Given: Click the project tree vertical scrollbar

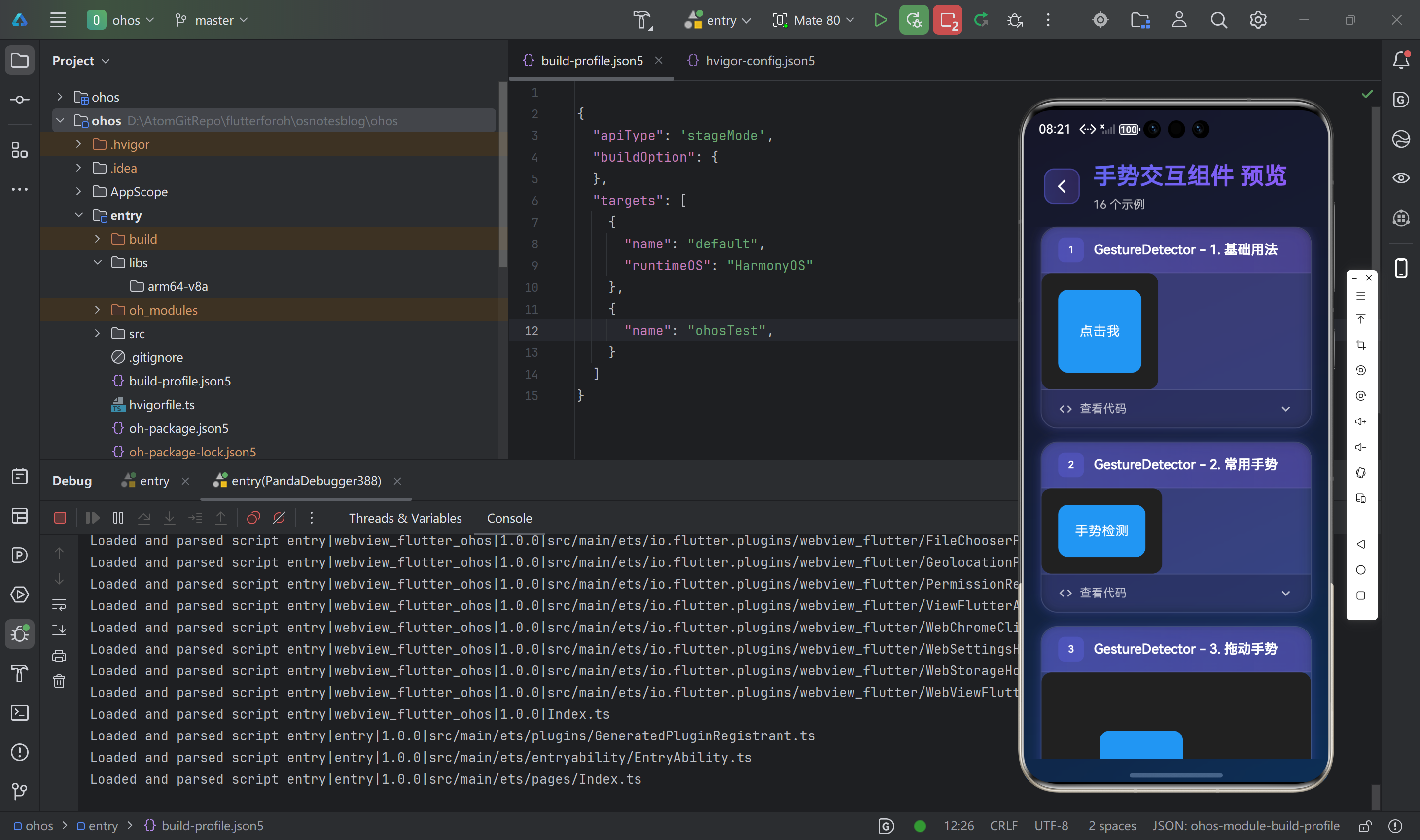Looking at the screenshot, I should [502, 175].
